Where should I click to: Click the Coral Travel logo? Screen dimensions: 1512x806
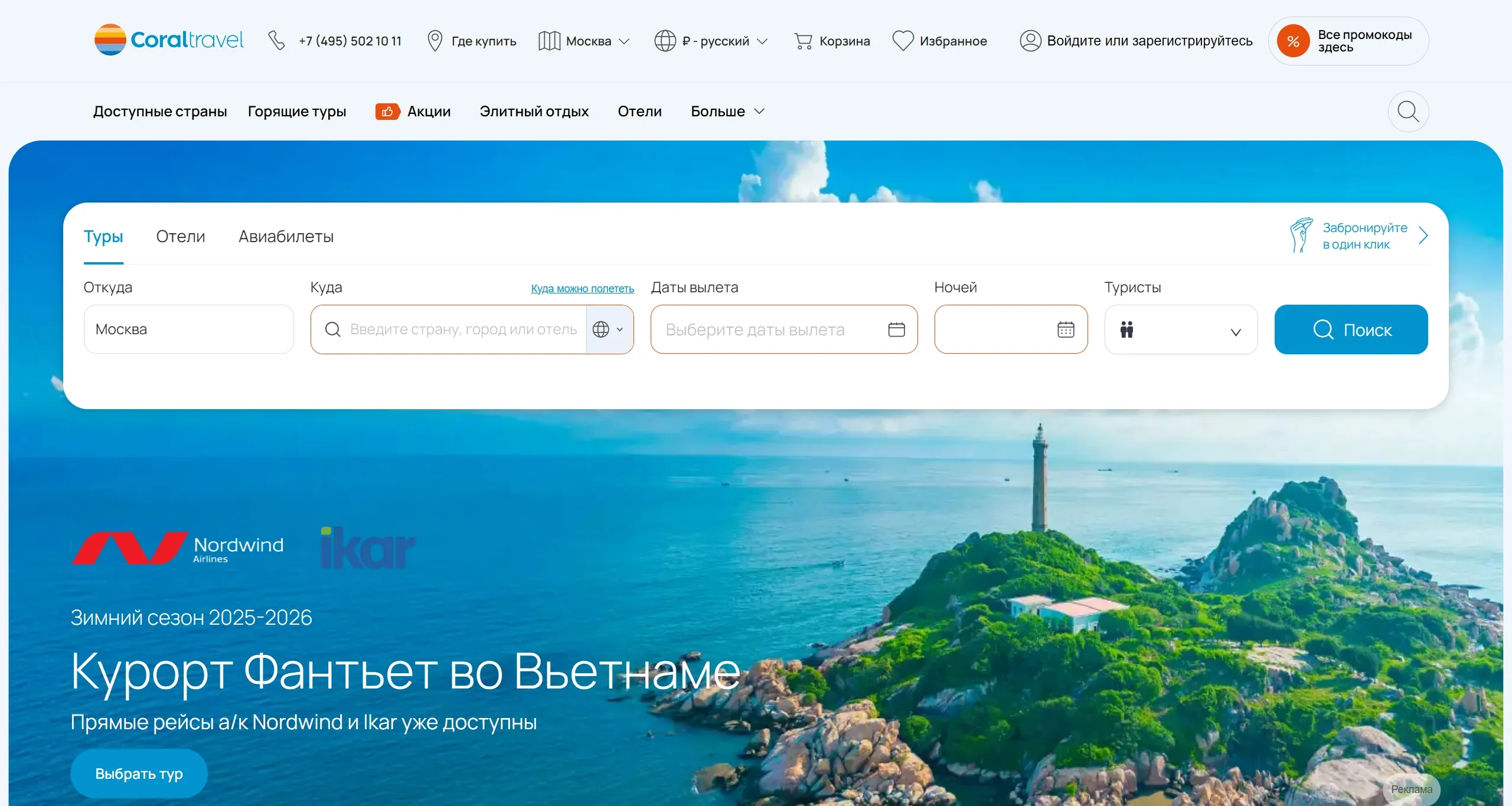[x=169, y=40]
